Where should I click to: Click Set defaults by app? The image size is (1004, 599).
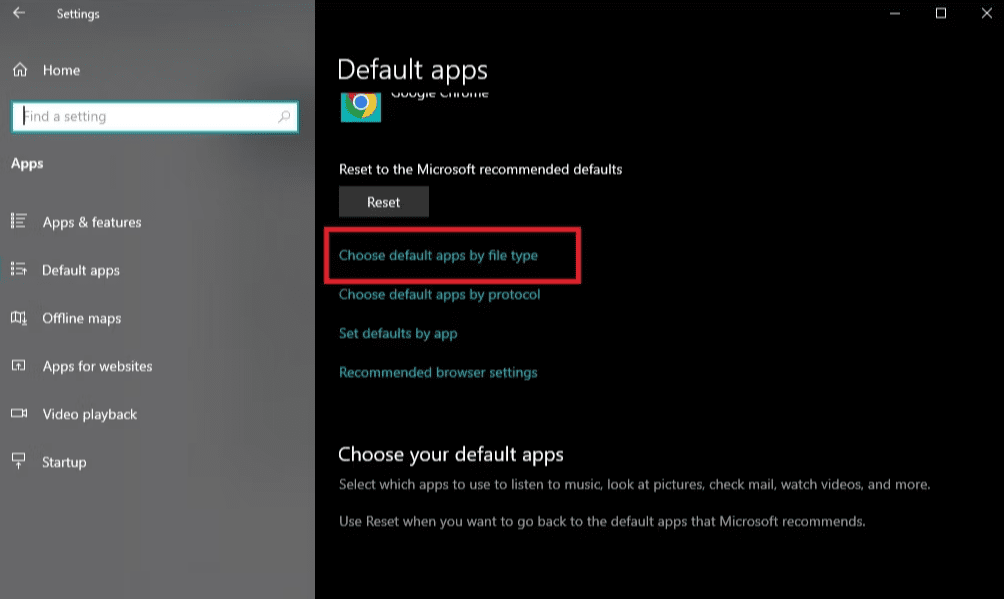[398, 333]
